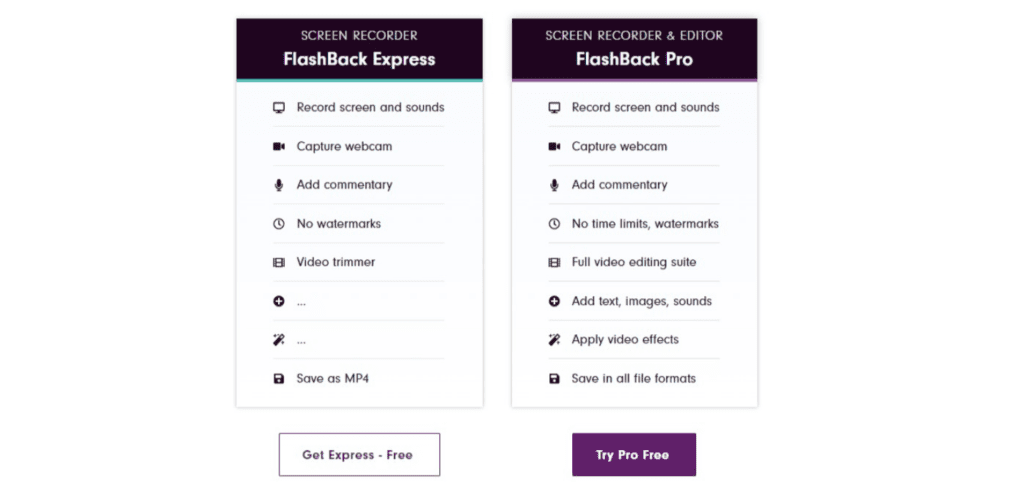Click the film icon beside Video trimmer
Image resolution: width=1024 pixels, height=483 pixels.
[x=279, y=263]
